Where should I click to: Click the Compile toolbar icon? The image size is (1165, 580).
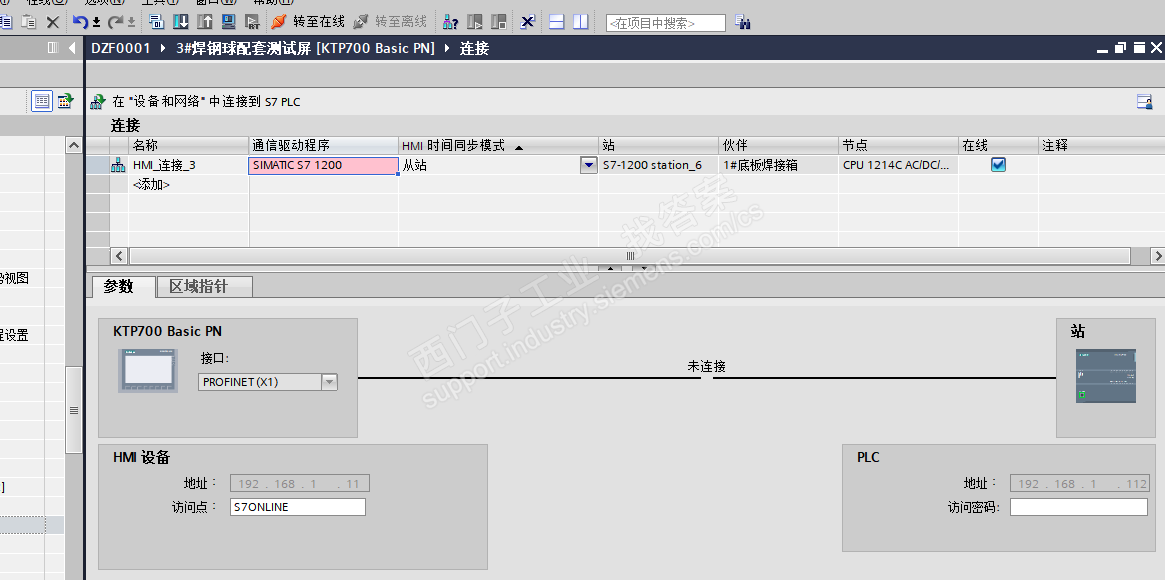156,22
